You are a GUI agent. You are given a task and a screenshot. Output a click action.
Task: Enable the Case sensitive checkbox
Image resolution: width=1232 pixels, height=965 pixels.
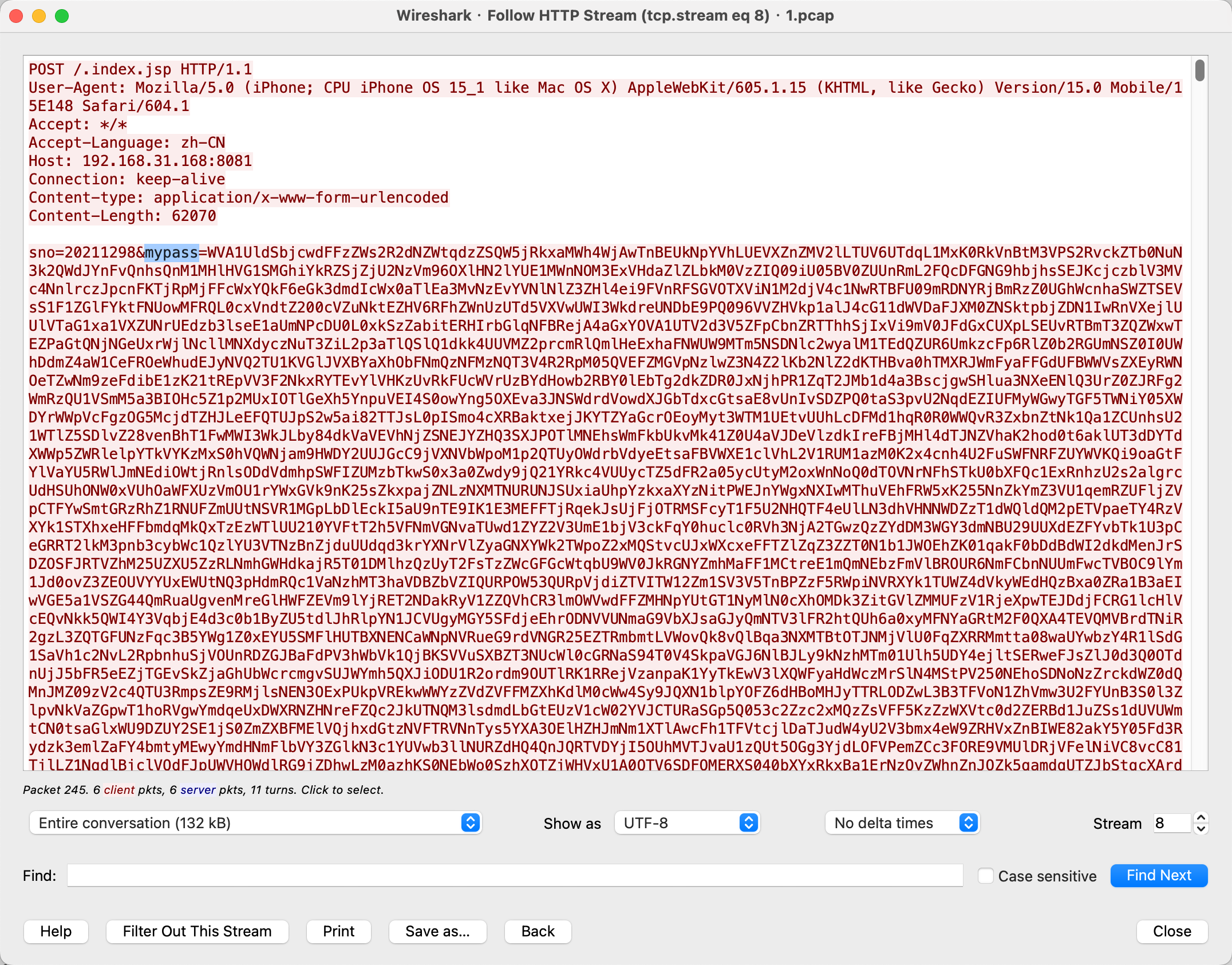point(985,876)
